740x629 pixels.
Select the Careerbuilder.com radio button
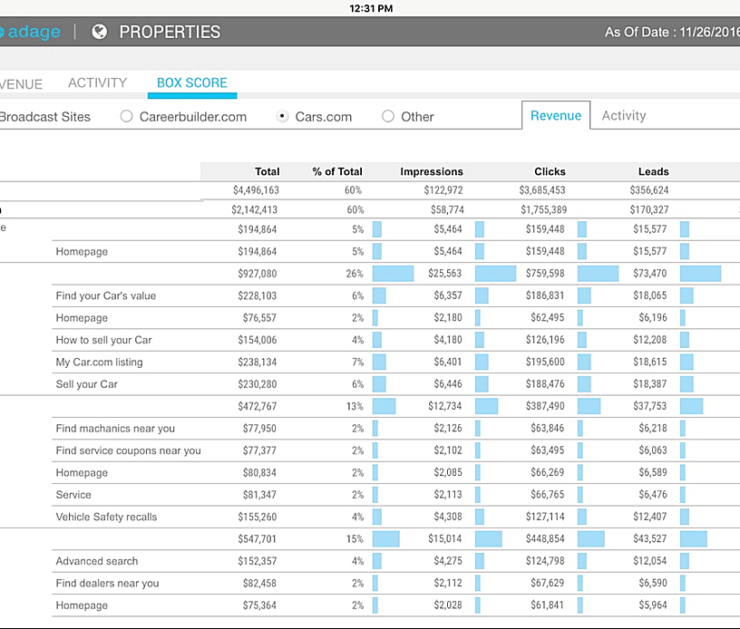[126, 116]
